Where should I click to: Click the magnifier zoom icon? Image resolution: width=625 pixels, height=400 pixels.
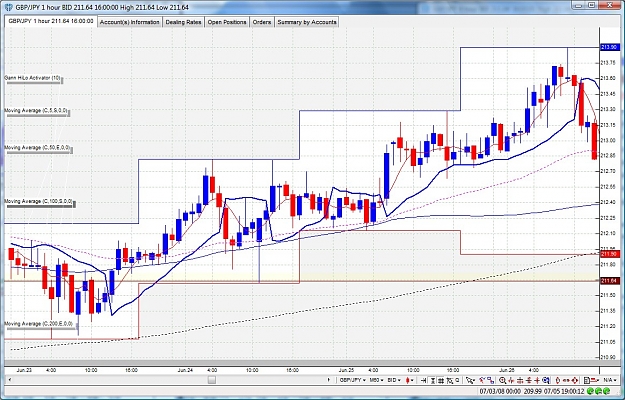pos(502,380)
